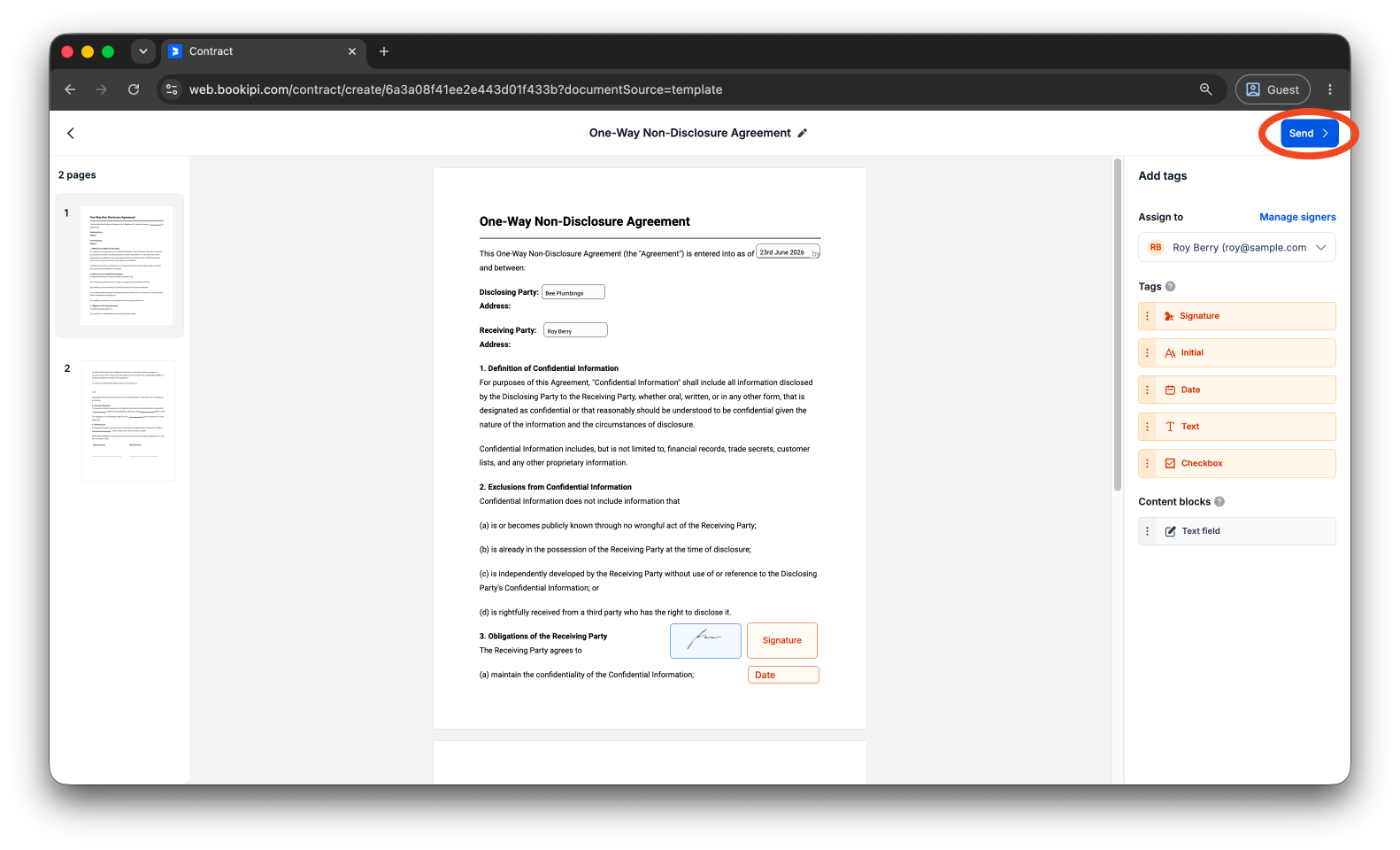Select the Date tag
This screenshot has height=850, width=1400.
click(x=1236, y=390)
